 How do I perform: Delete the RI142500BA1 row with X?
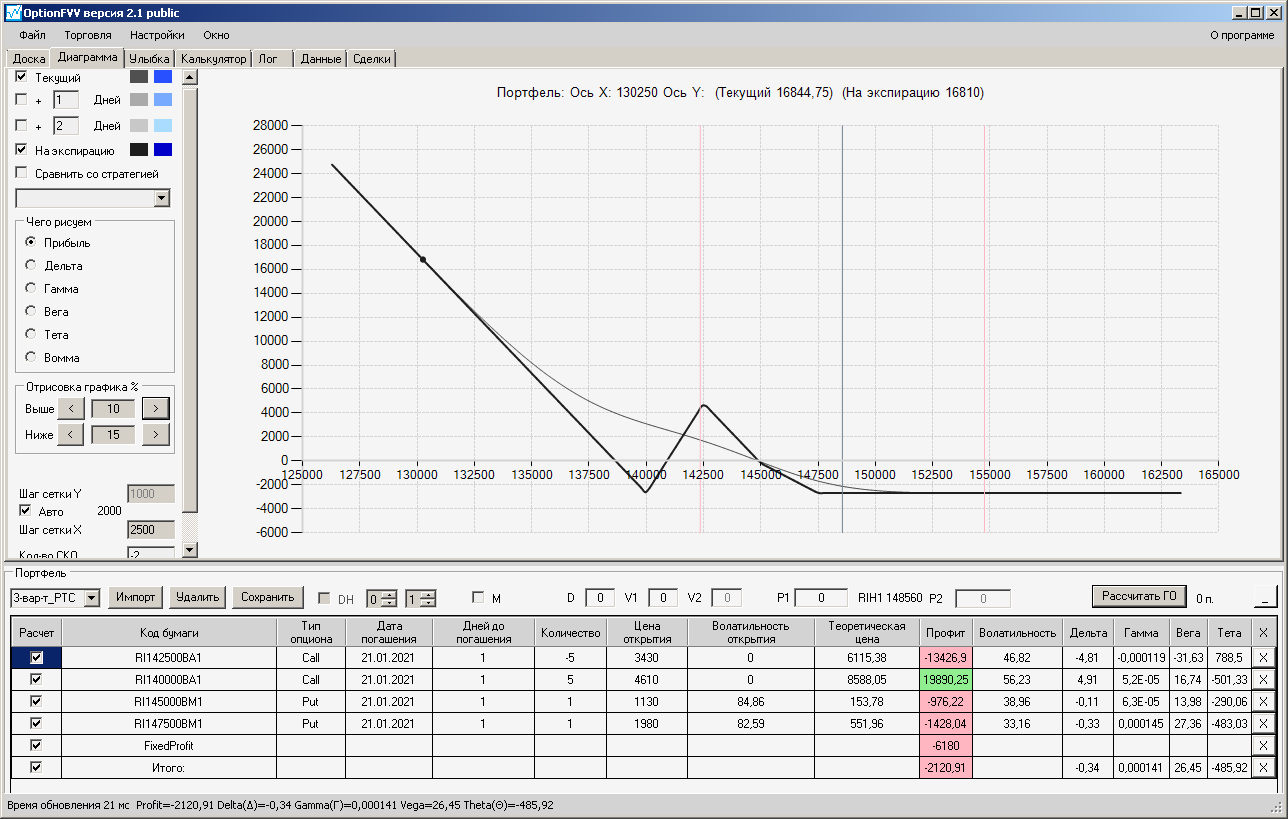tap(1263, 658)
